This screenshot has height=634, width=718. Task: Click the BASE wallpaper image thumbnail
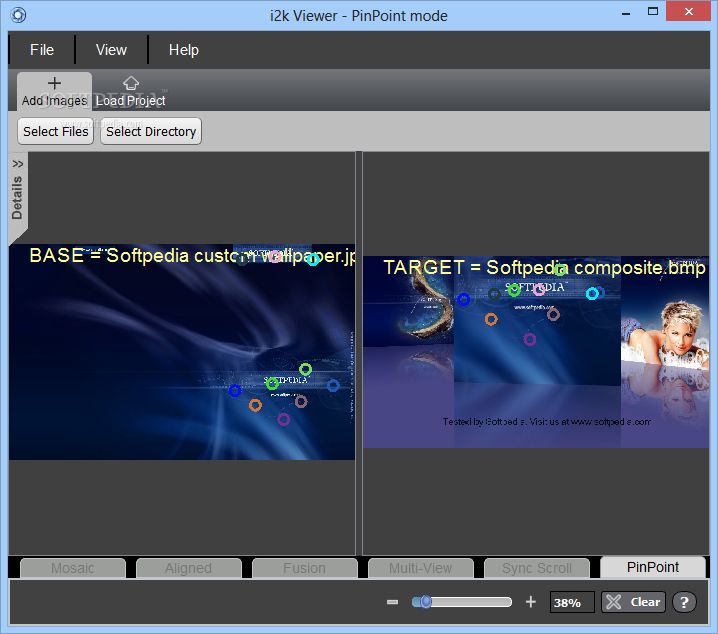(182, 352)
